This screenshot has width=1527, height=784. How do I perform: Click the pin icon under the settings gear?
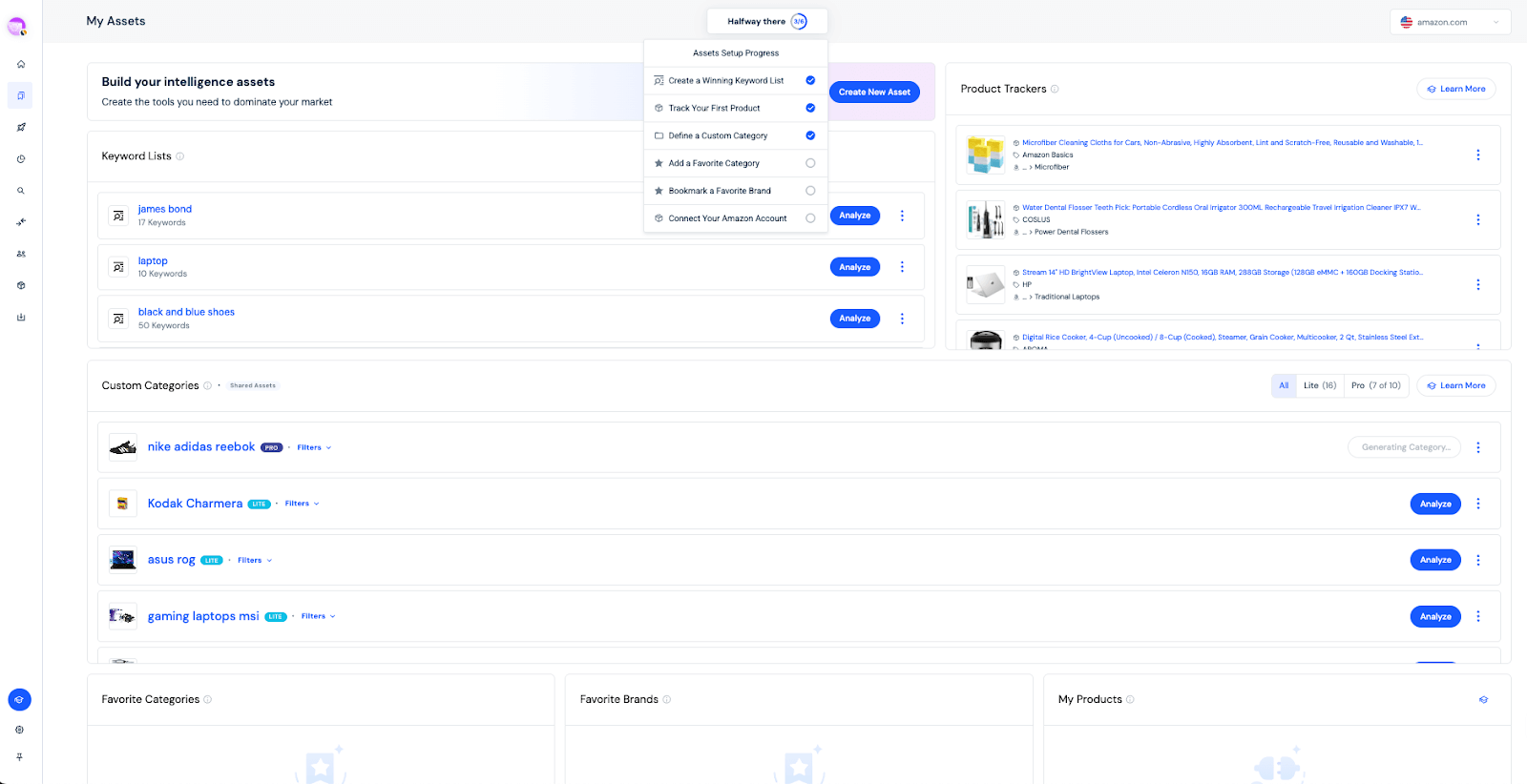[x=20, y=756]
